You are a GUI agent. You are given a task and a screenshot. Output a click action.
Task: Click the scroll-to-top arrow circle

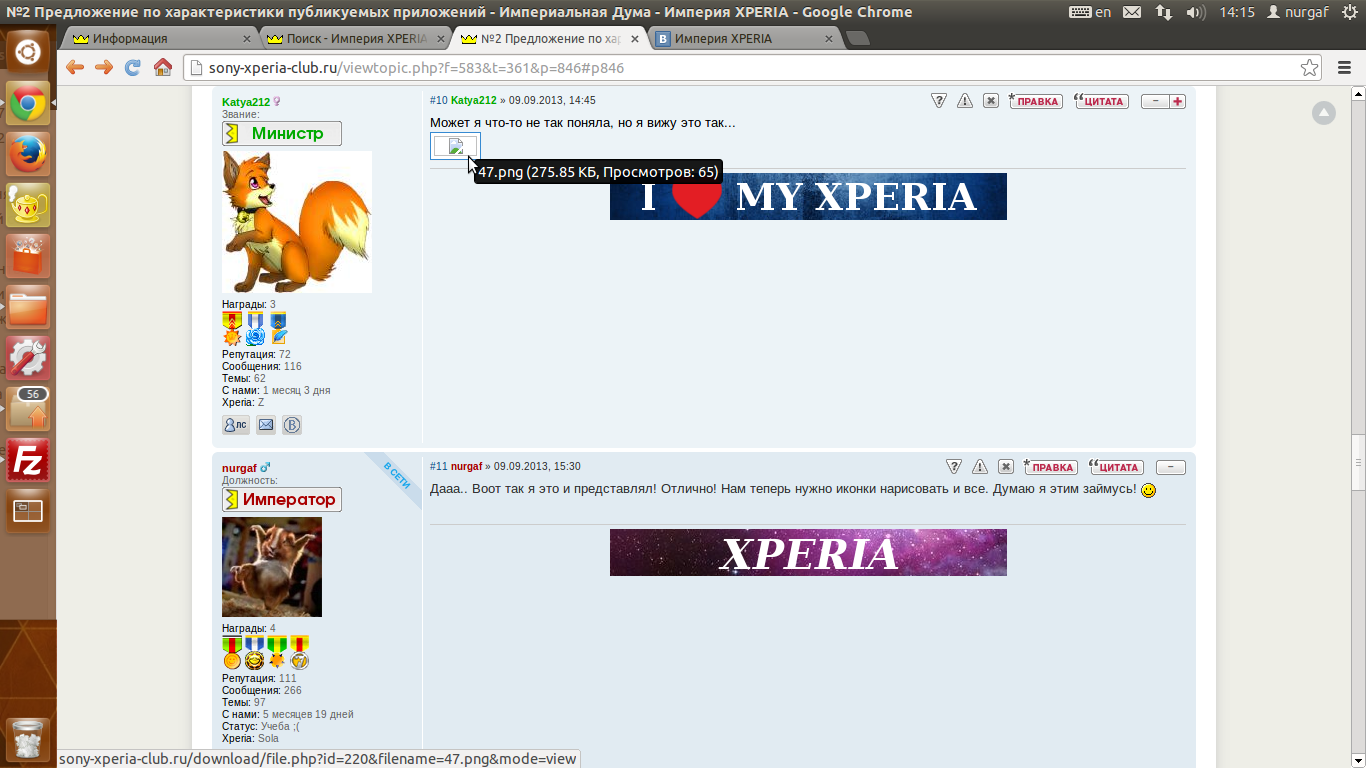[1323, 113]
